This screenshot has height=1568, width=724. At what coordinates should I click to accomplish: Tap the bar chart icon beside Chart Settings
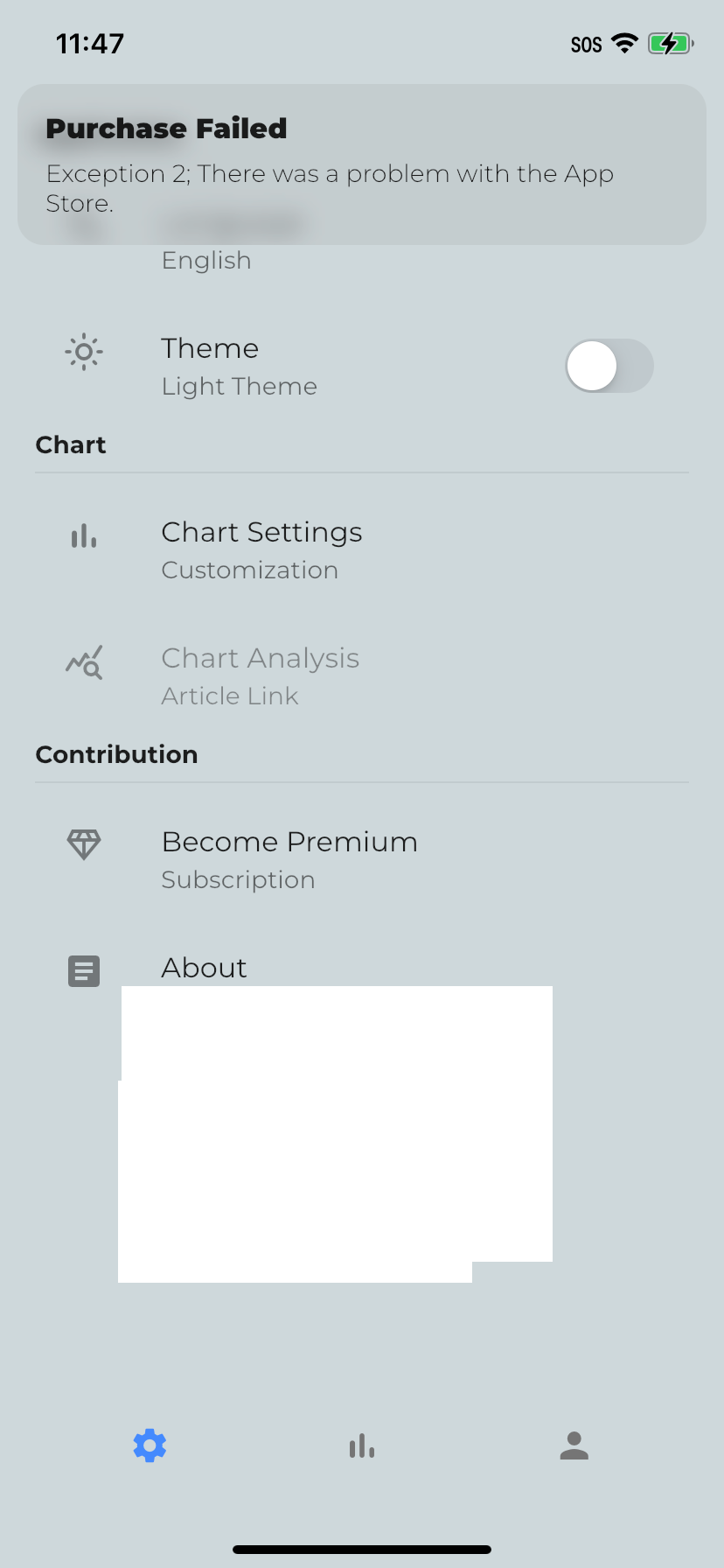(x=84, y=535)
